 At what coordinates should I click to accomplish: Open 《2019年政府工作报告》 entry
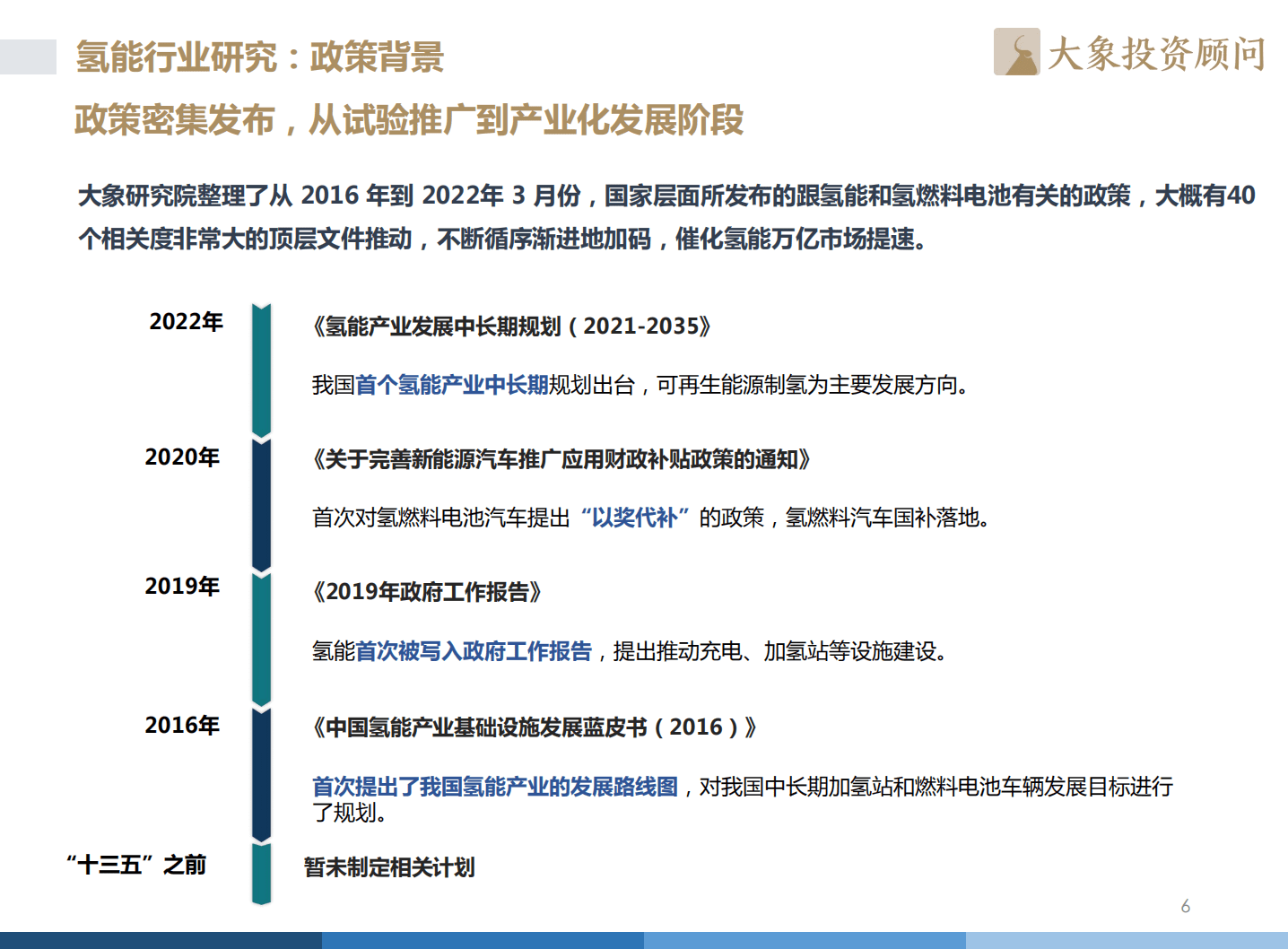429,590
